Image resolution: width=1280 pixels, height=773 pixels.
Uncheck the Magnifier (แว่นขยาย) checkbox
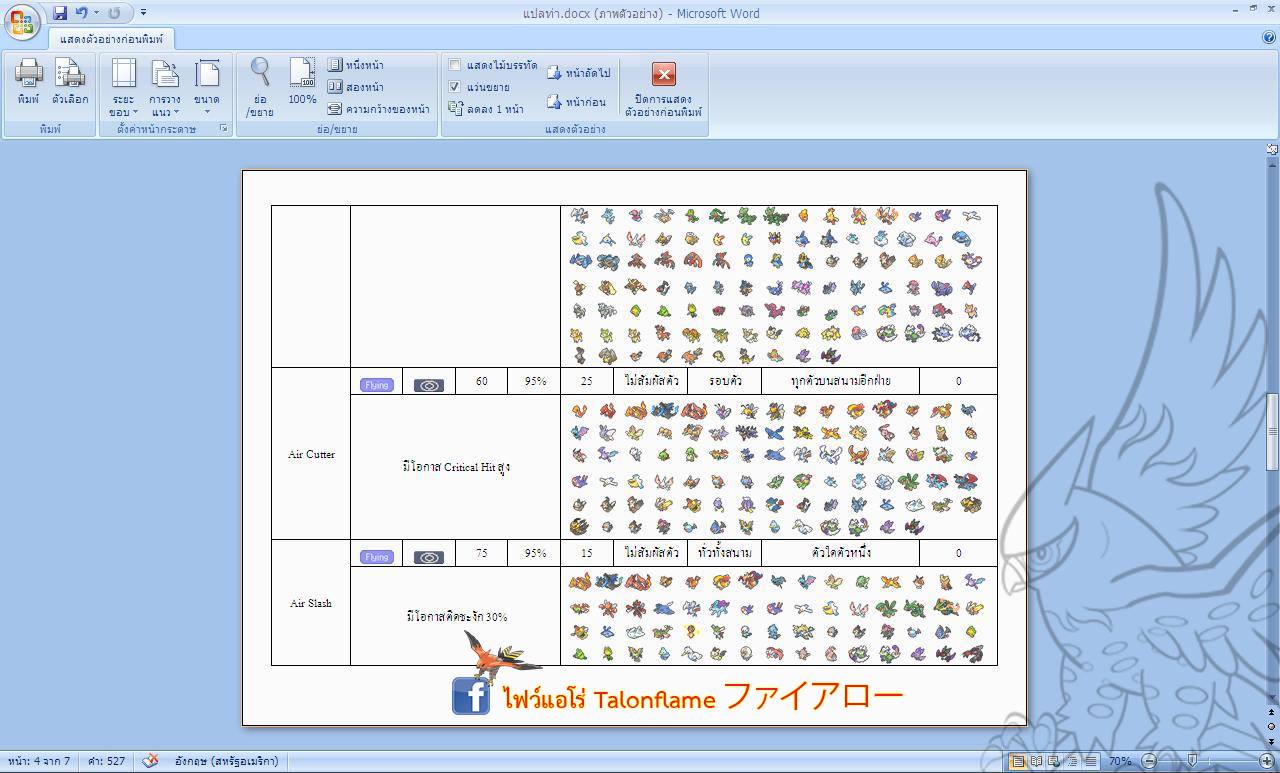455,87
